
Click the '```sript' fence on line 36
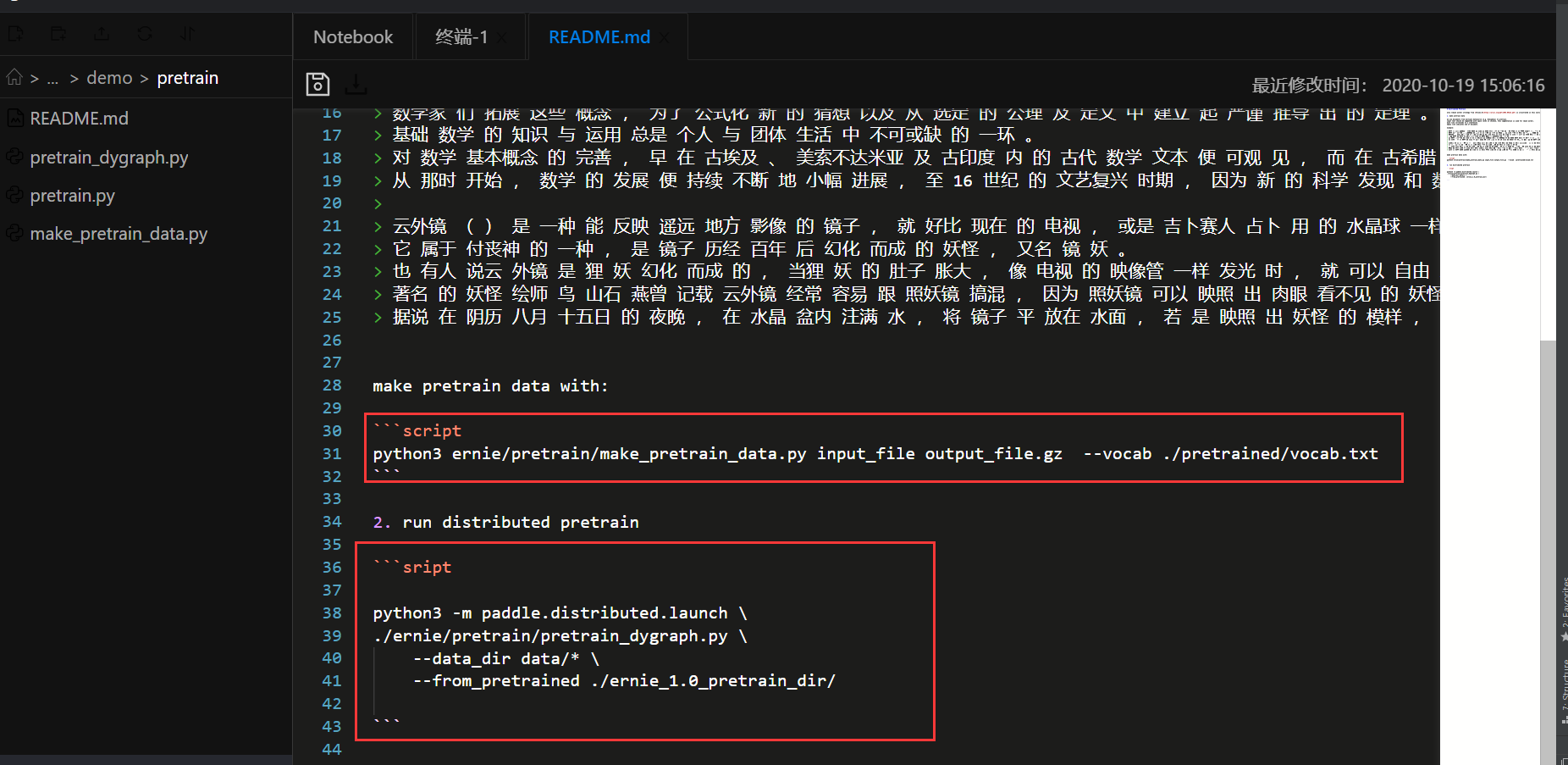pos(412,568)
